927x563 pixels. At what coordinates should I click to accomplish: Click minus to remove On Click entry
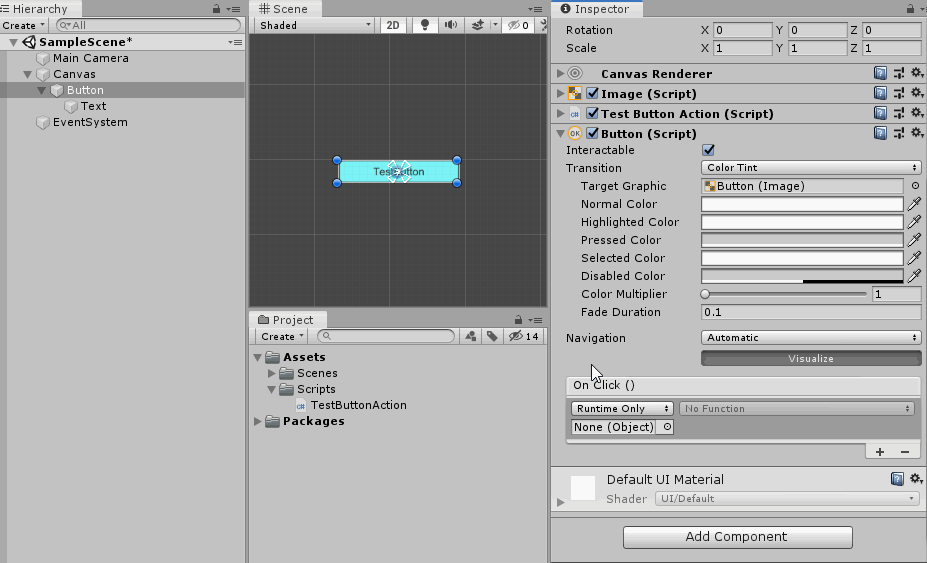click(x=905, y=452)
